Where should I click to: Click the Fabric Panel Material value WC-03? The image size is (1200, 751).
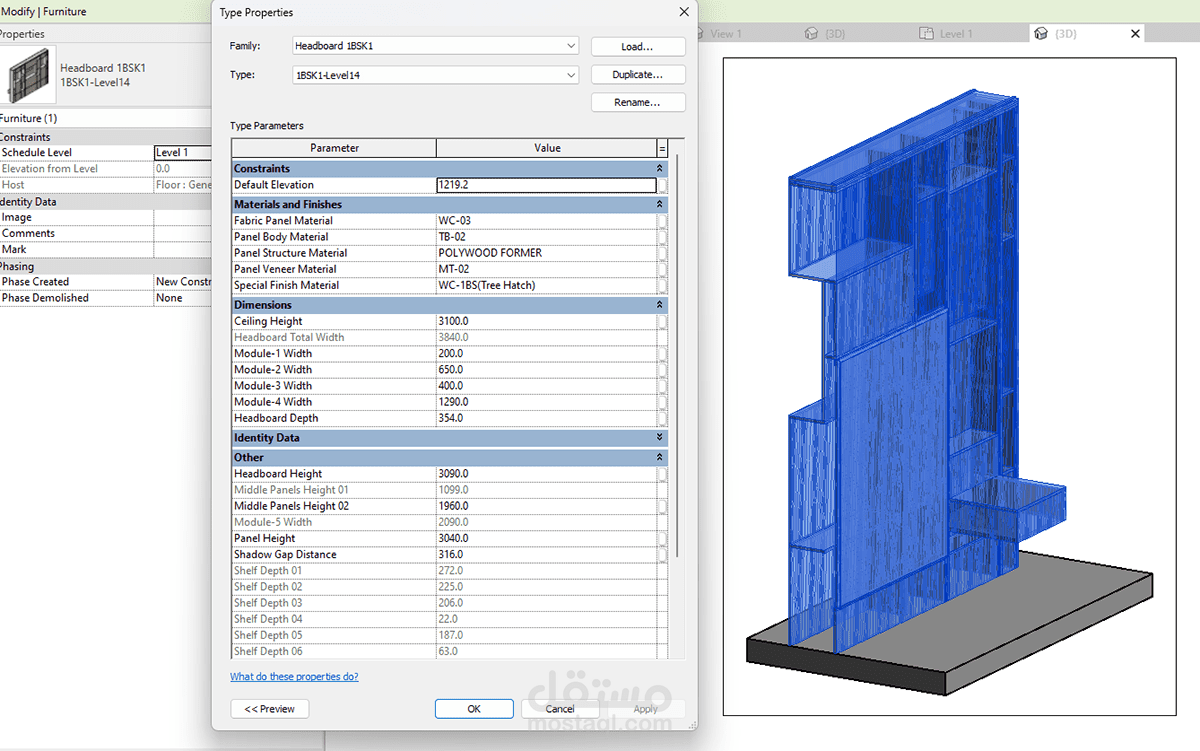point(546,221)
